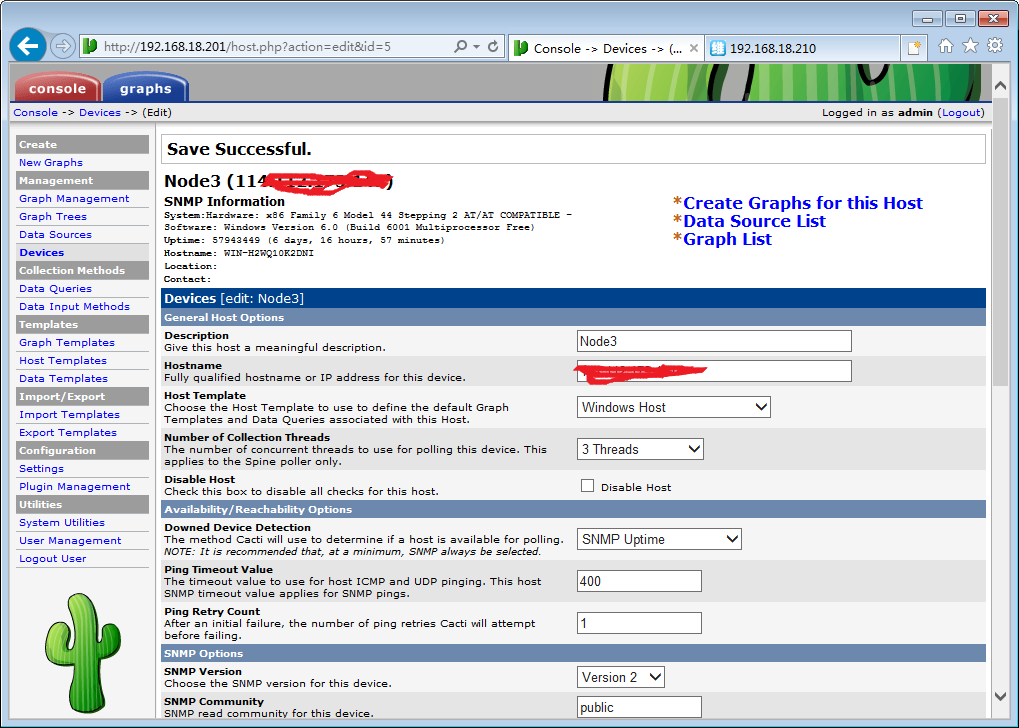Image resolution: width=1019 pixels, height=728 pixels.
Task: Open the Downed Device Detection dropdown
Action: coord(659,539)
